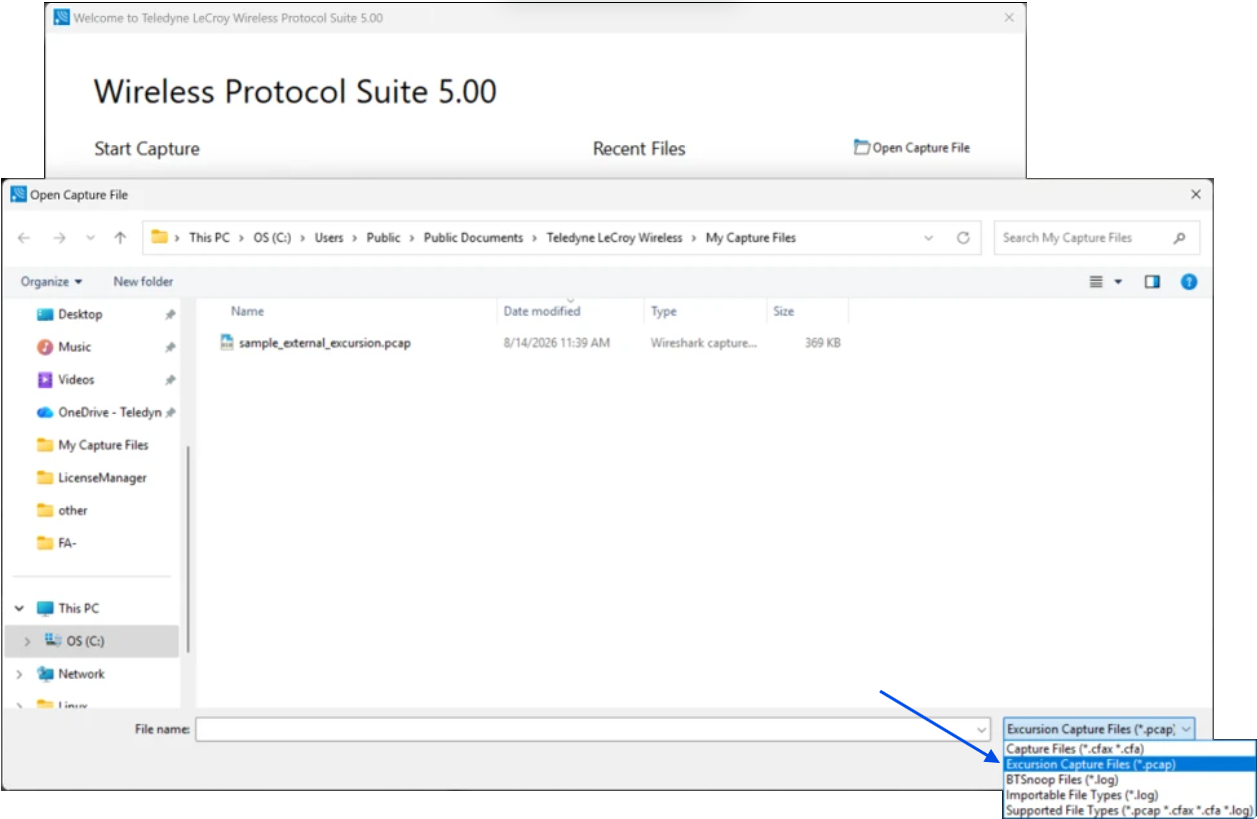This screenshot has width=1257, height=819.
Task: Open Videos in the navigation pane
Action: [76, 380]
